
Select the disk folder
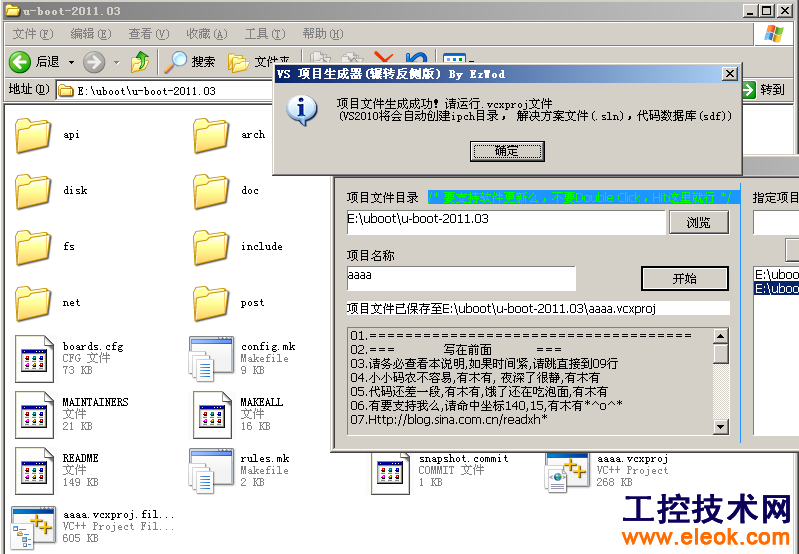coord(33,192)
